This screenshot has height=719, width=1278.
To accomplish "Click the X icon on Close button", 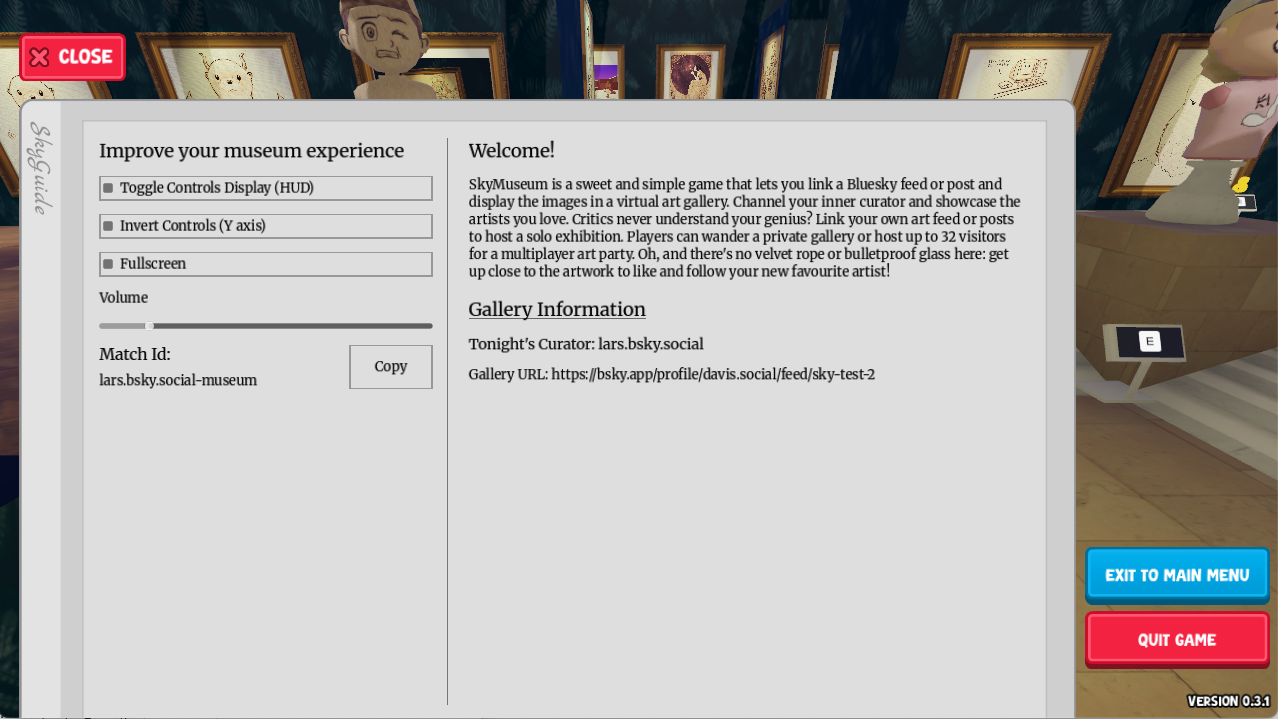I will (x=40, y=57).
